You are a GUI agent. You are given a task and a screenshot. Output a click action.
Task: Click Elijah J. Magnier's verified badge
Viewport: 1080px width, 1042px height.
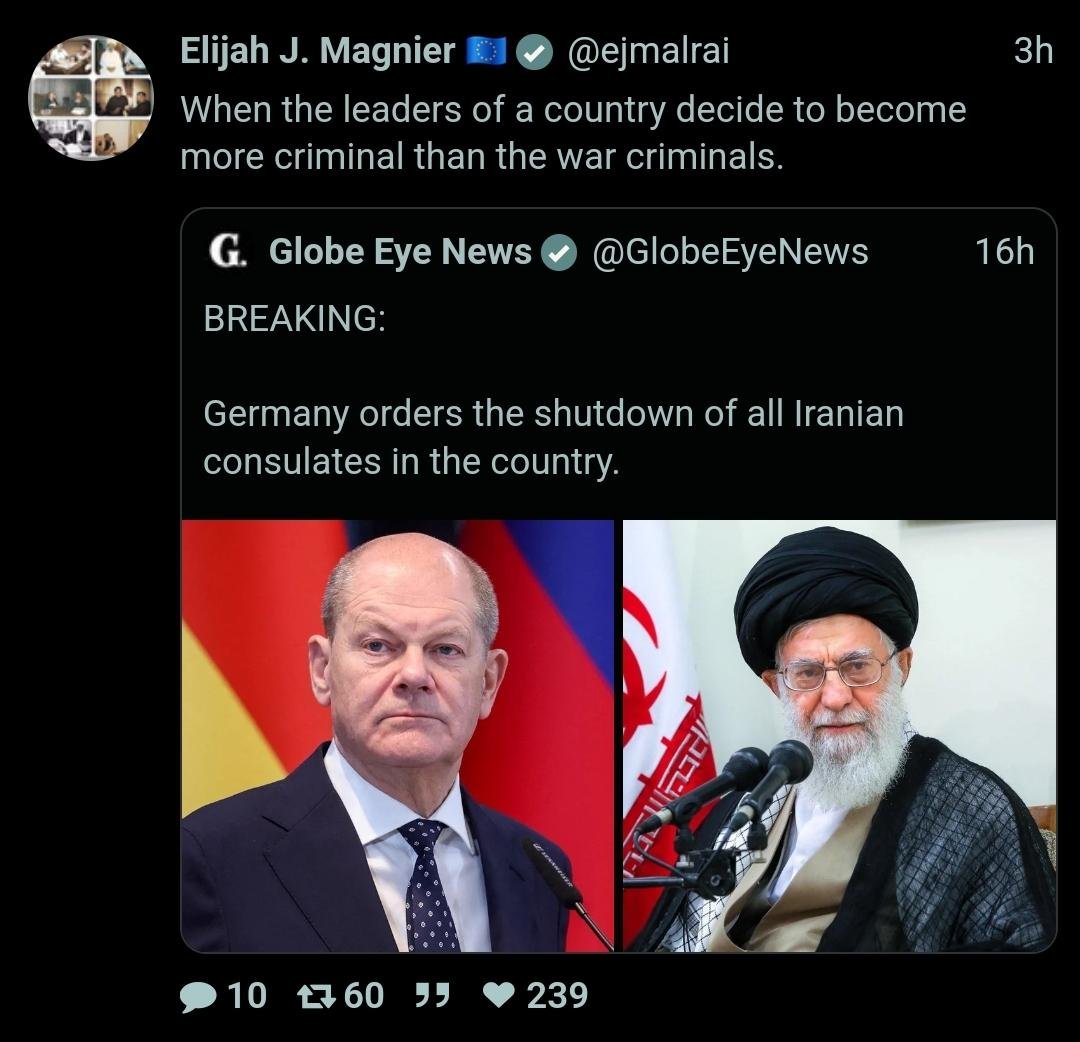pyautogui.click(x=534, y=53)
